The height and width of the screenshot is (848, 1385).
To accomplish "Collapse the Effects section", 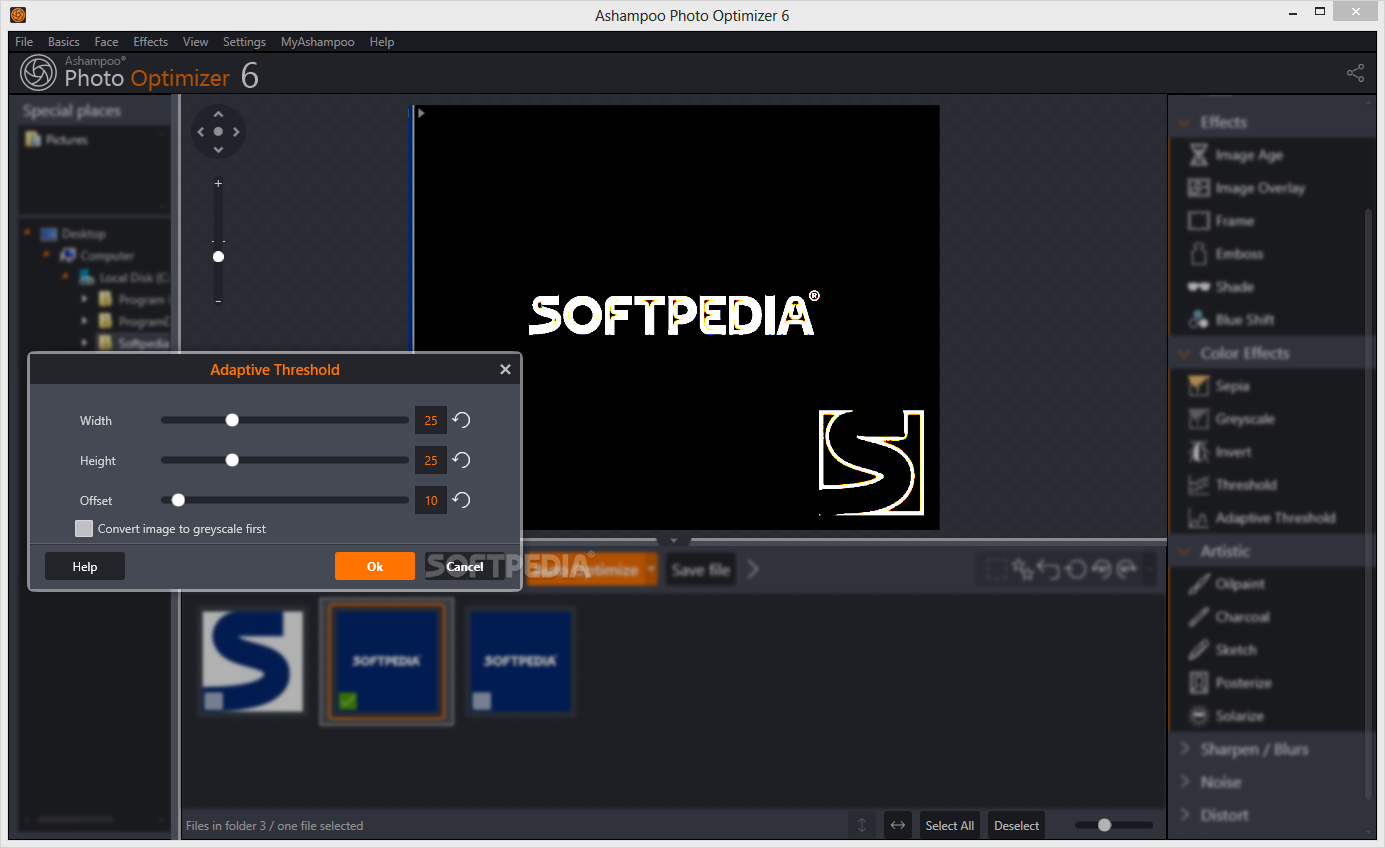I will pyautogui.click(x=1186, y=122).
